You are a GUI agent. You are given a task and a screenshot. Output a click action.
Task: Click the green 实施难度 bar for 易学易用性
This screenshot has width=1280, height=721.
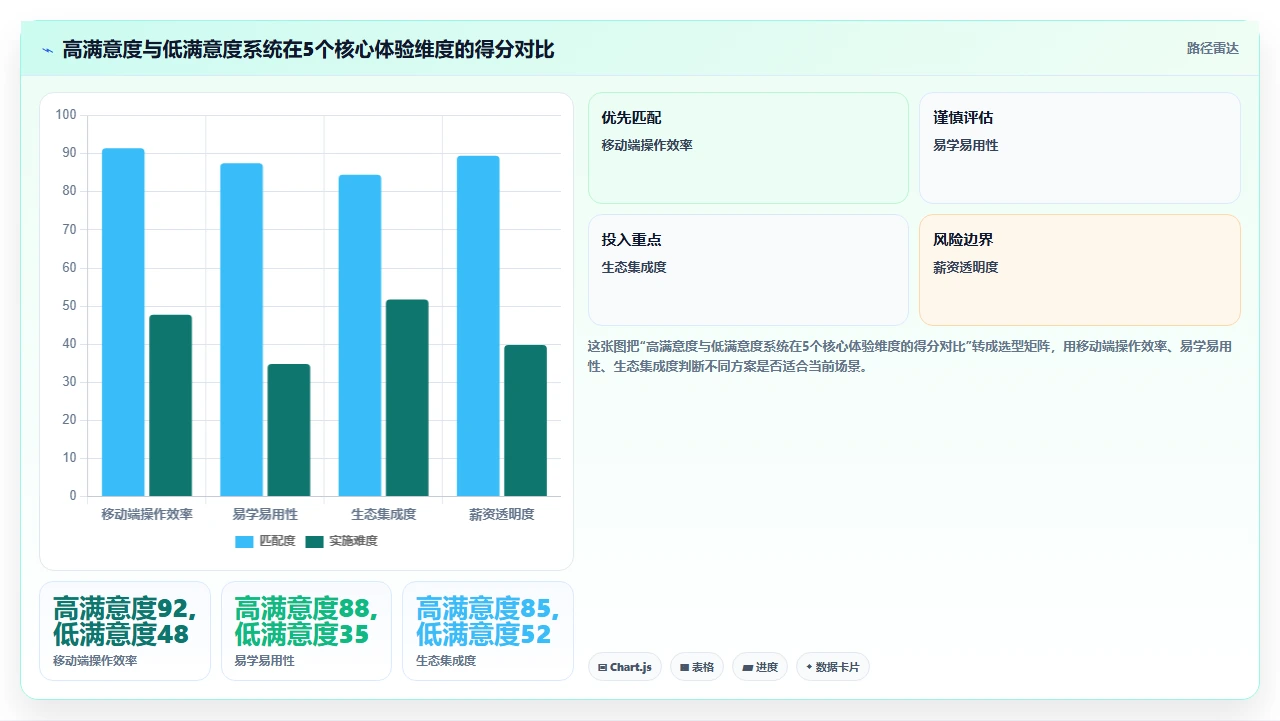click(289, 430)
